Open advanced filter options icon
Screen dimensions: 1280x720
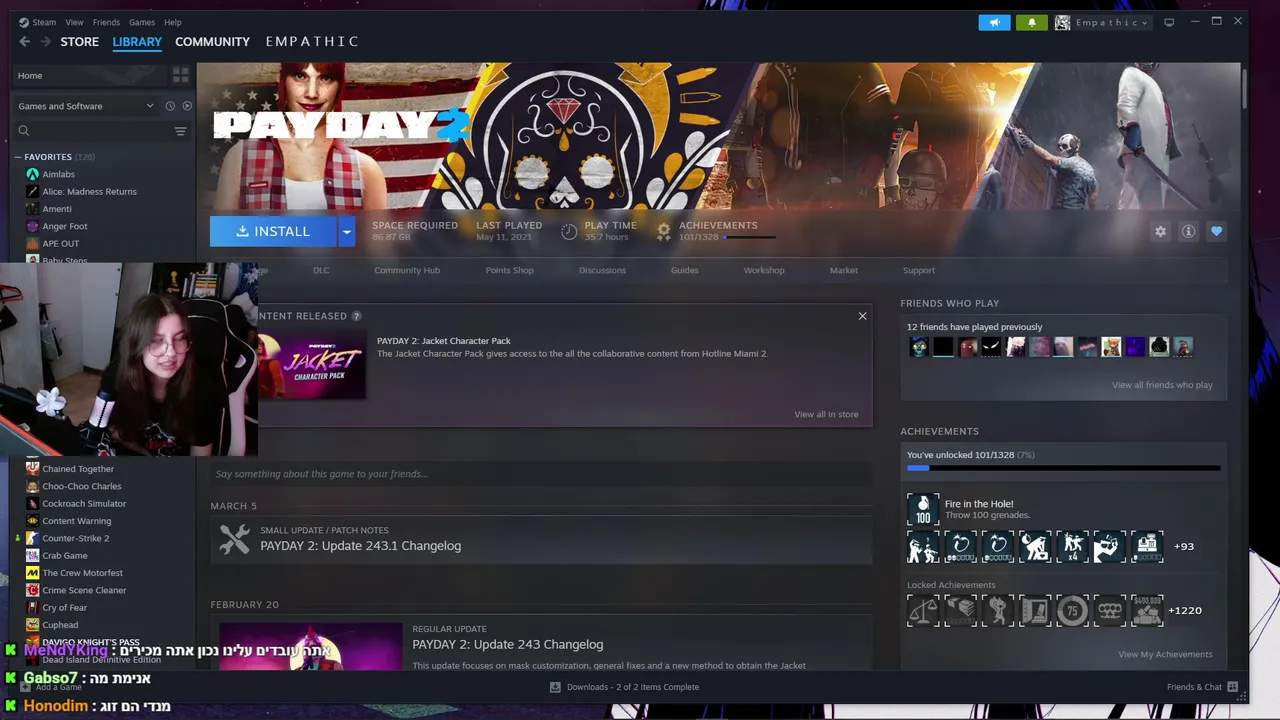tap(181, 131)
